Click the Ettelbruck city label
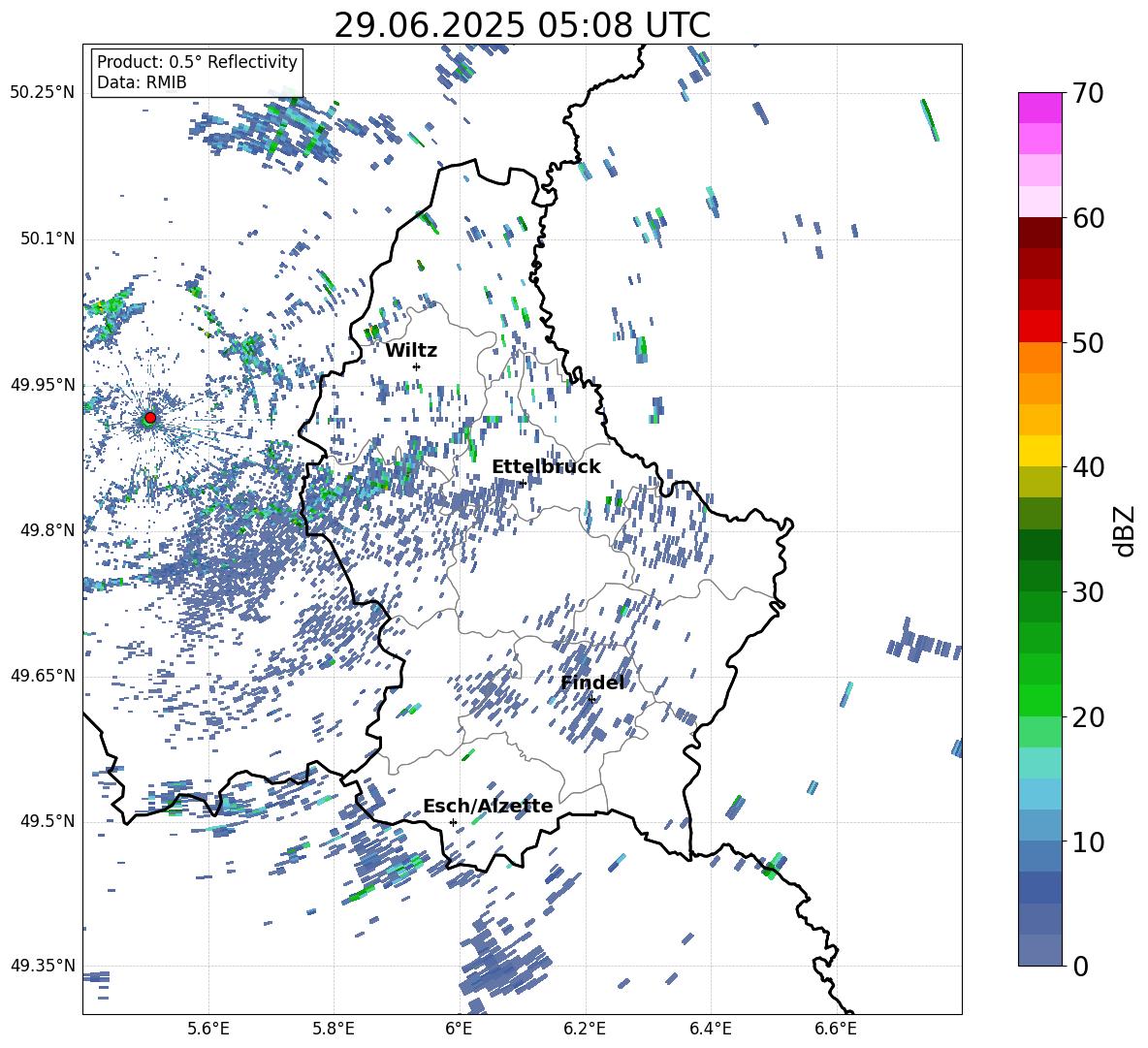The width and height of the screenshot is (1148, 1048). (546, 467)
